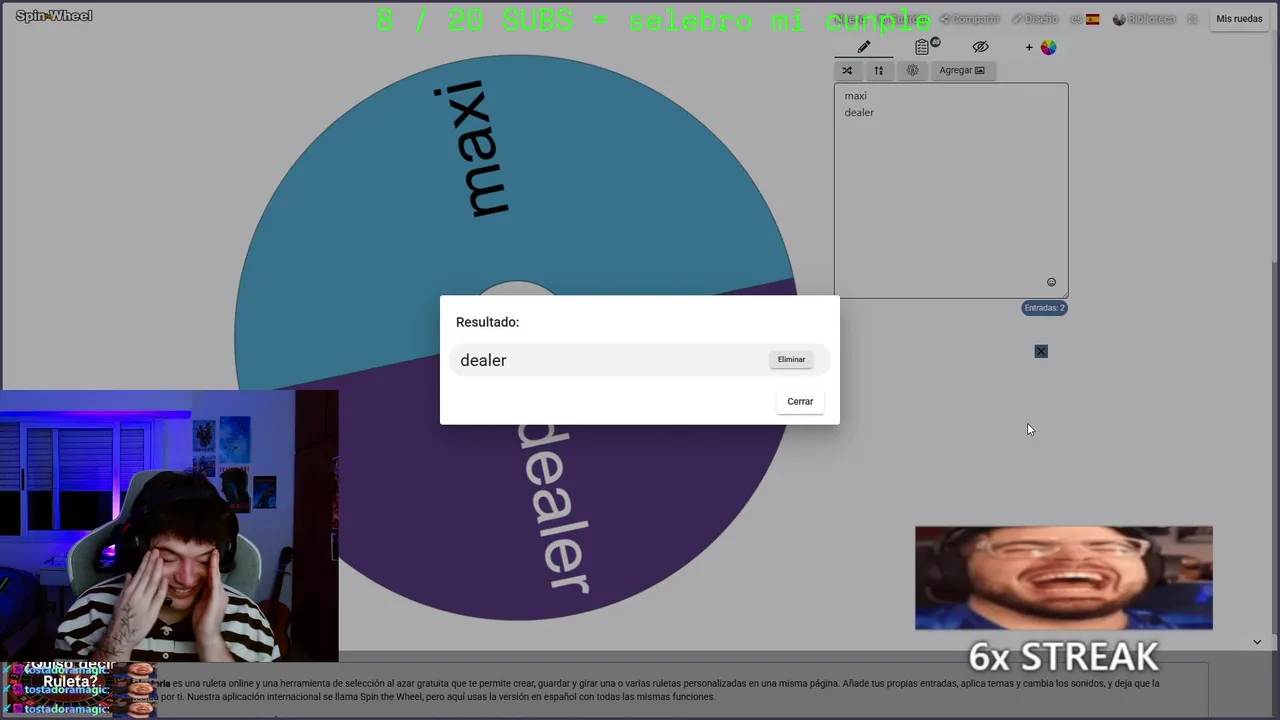Click the dealer entry in the list

pyautogui.click(x=859, y=112)
